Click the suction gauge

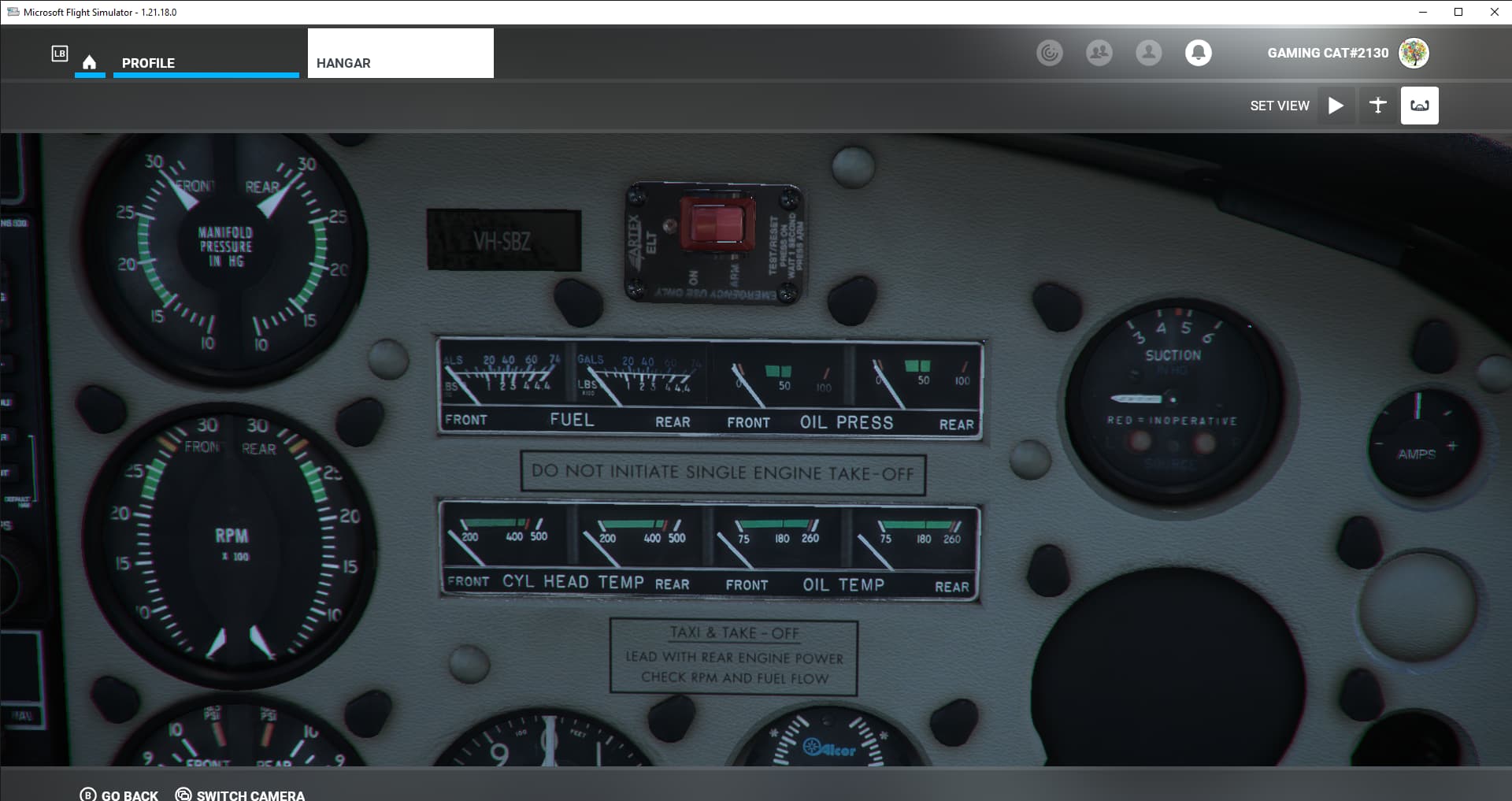(x=1173, y=402)
